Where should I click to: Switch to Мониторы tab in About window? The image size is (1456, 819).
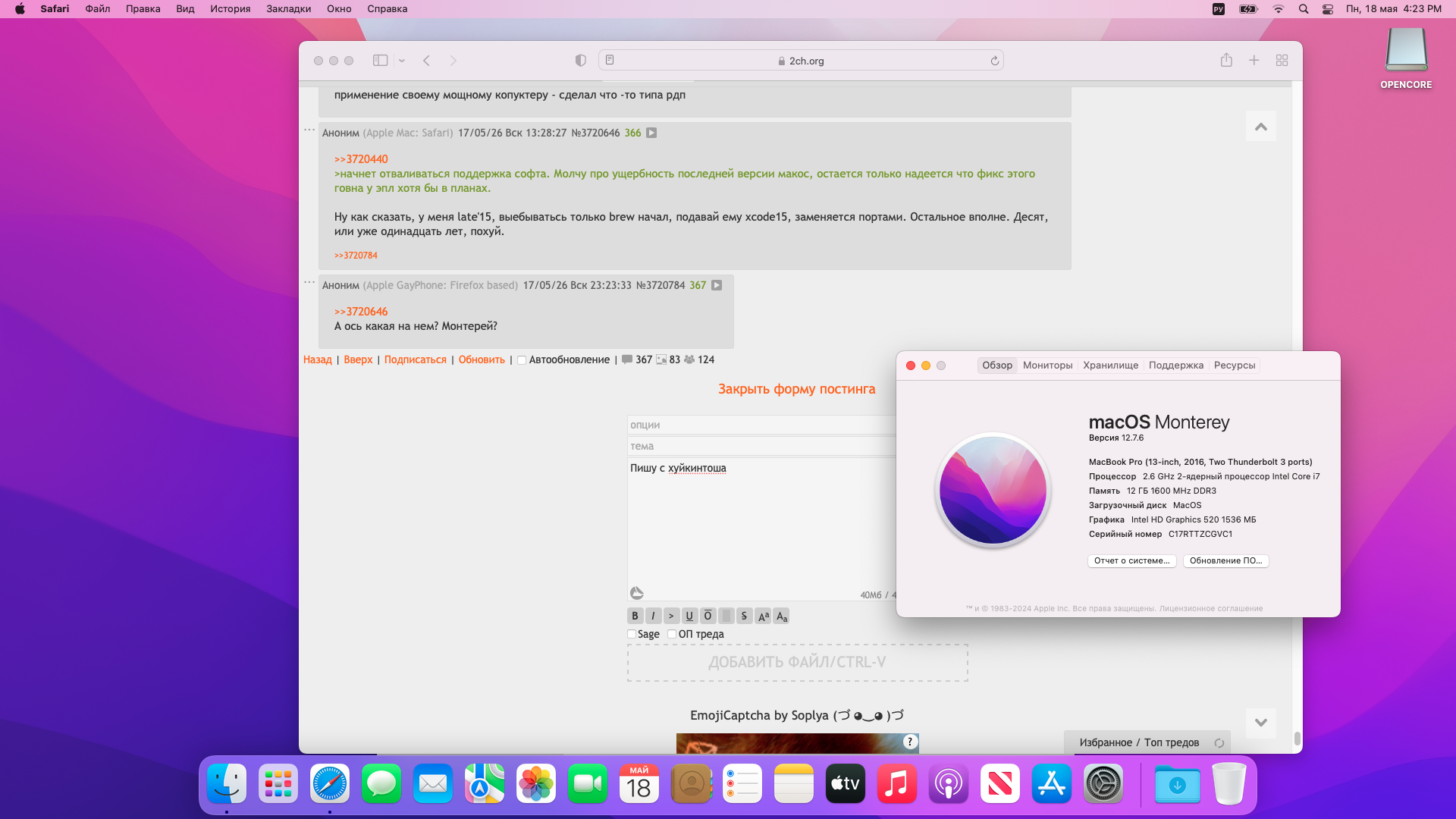(1048, 366)
